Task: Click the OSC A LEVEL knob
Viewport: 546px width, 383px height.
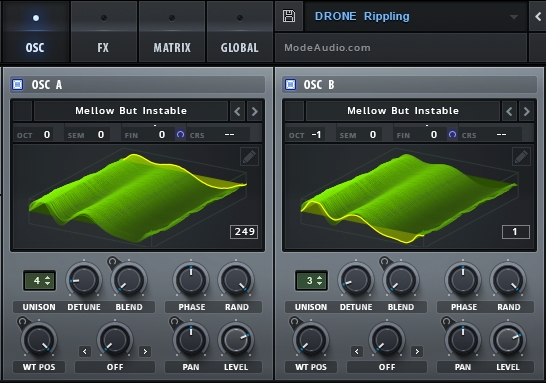Action: (x=236, y=340)
